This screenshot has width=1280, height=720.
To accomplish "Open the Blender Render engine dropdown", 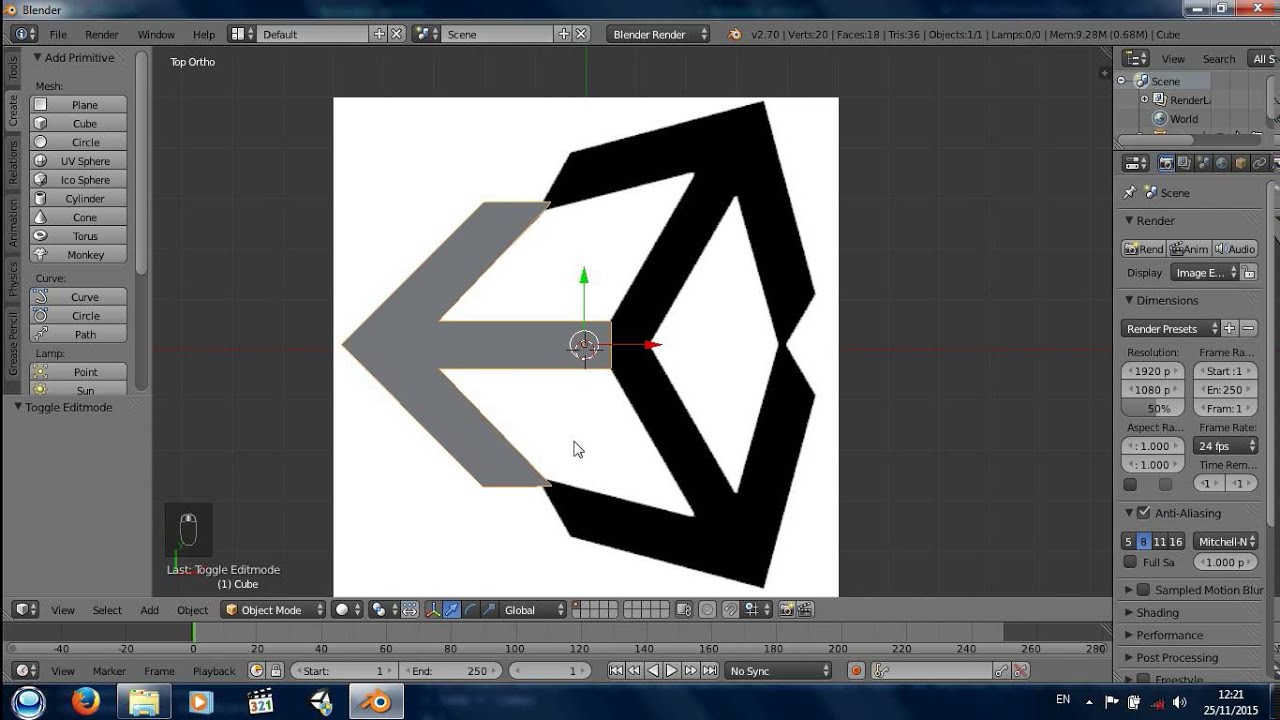I will [x=658, y=34].
